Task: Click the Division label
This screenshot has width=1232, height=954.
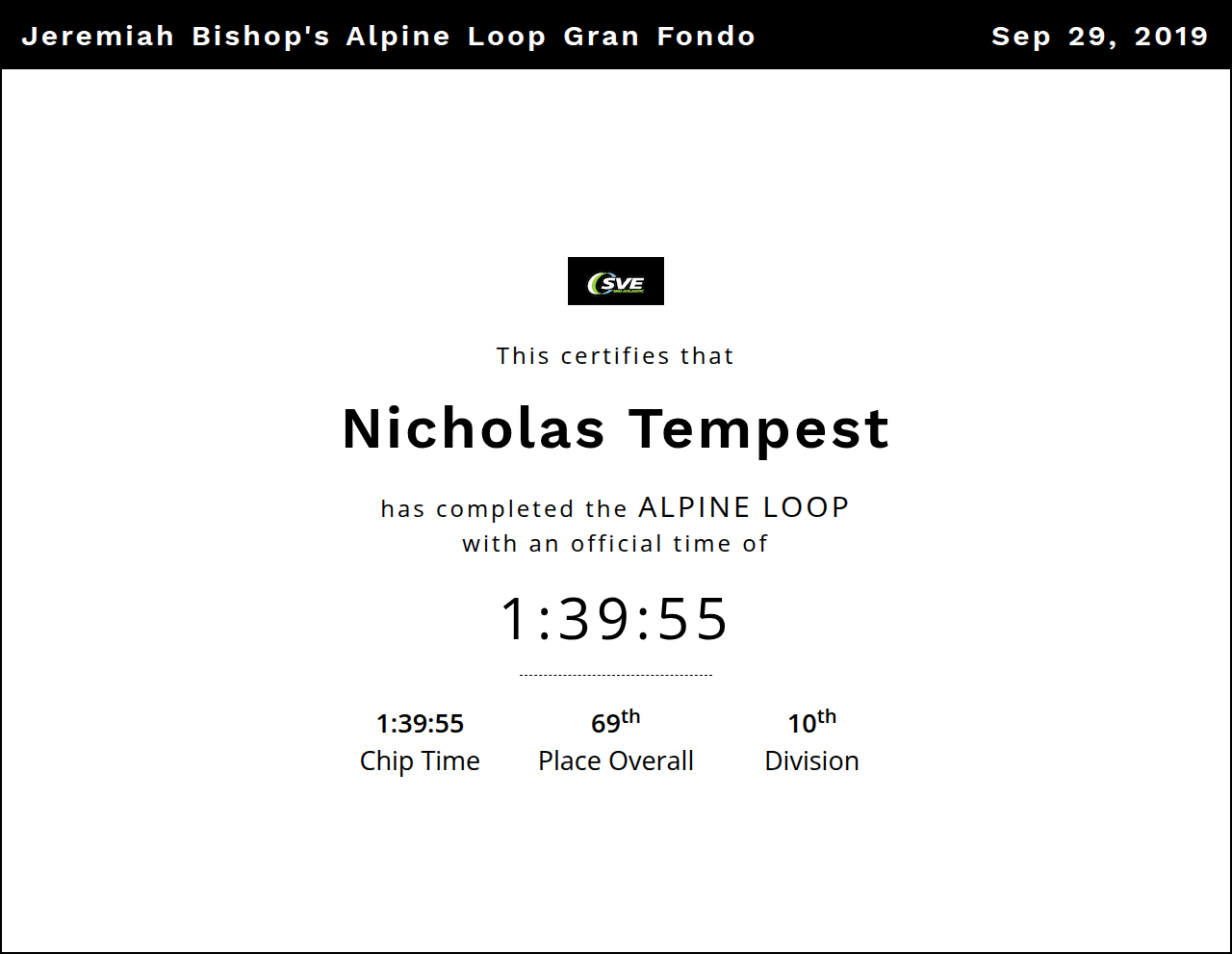Action: [x=811, y=761]
